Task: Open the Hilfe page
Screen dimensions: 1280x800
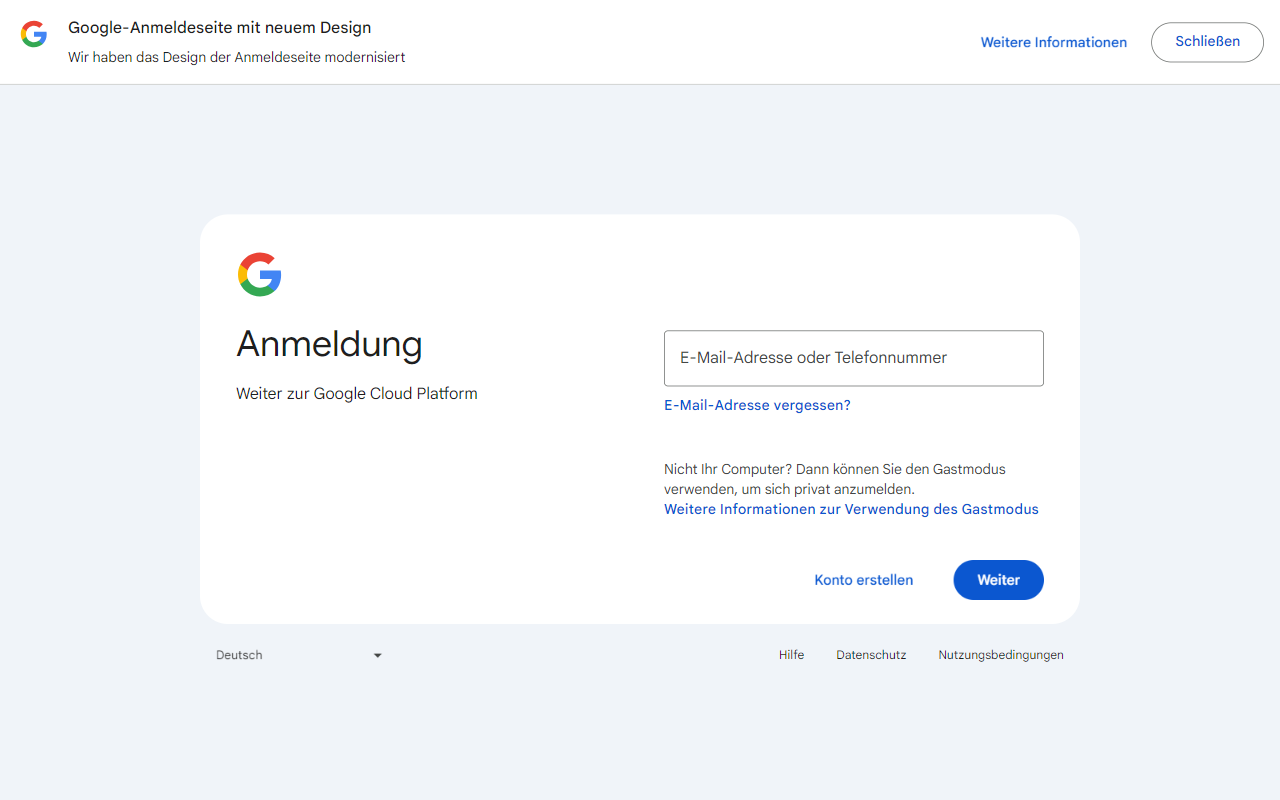Action: (791, 655)
